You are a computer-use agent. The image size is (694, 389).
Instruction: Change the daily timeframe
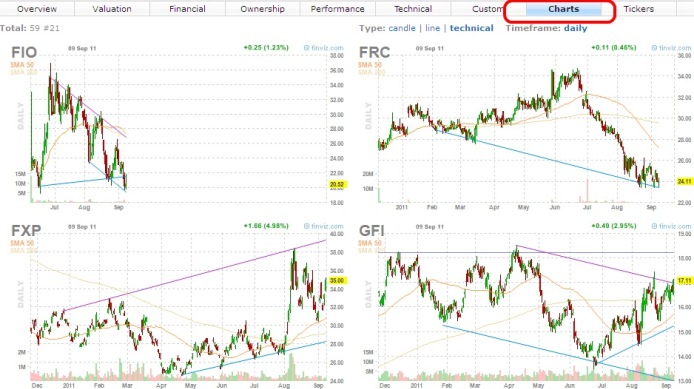(575, 28)
